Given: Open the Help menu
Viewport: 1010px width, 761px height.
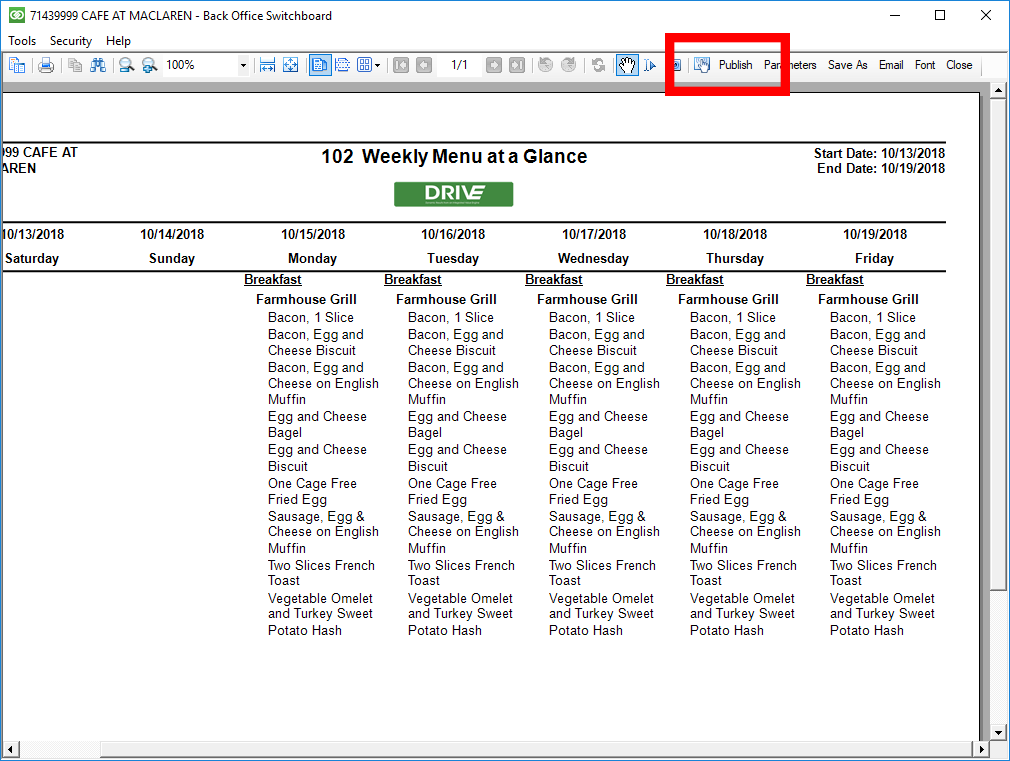Looking at the screenshot, I should 118,41.
